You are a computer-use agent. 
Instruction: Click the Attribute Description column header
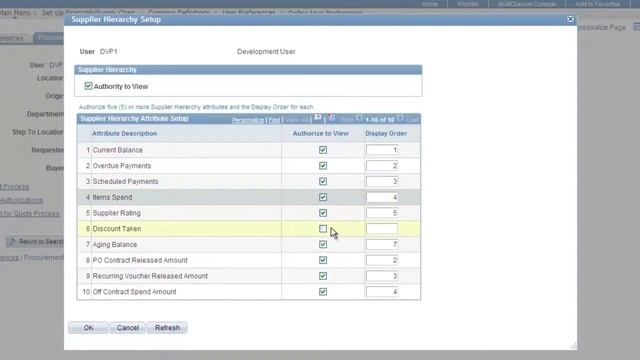tap(124, 133)
